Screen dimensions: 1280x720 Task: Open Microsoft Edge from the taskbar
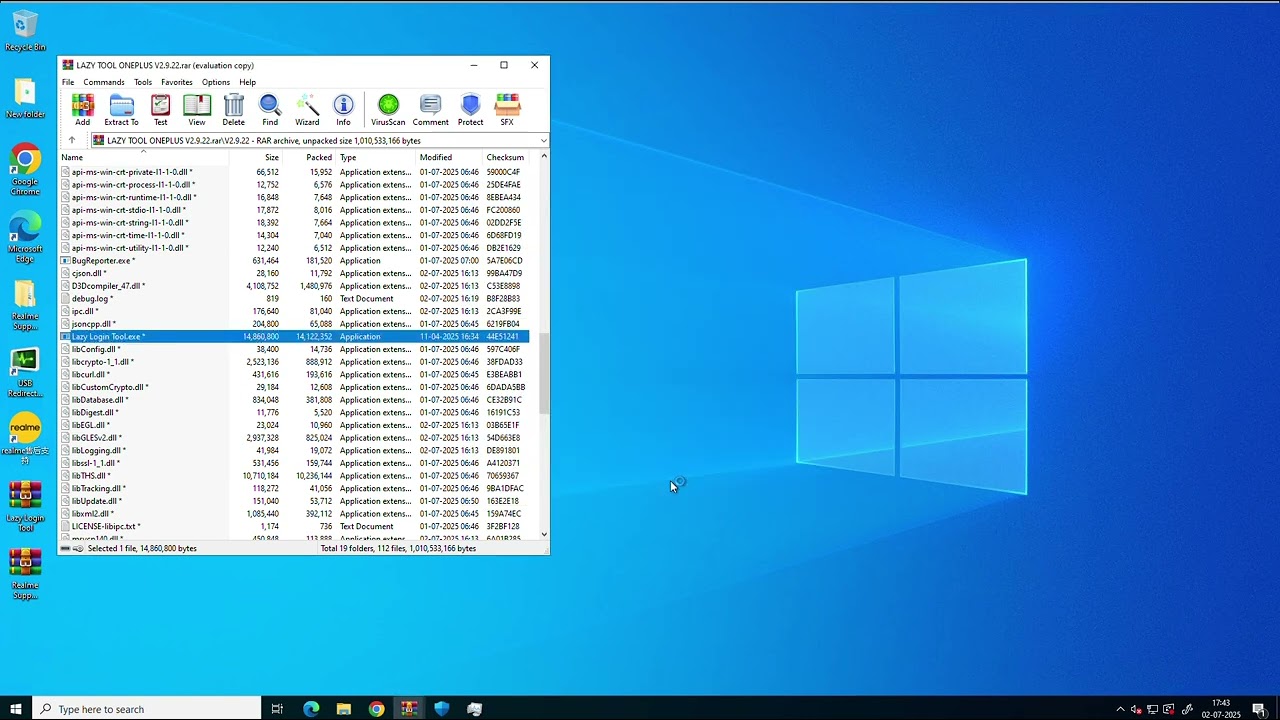(311, 709)
